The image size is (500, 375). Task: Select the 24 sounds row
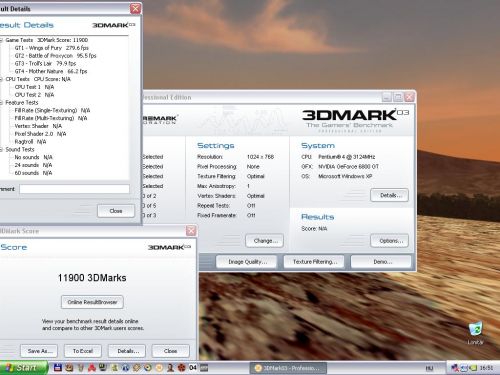pos(33,165)
